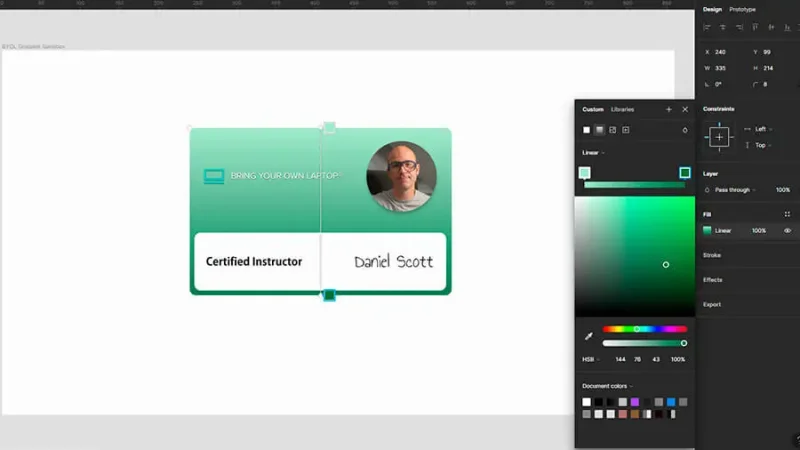Align selection to the right edge
The height and width of the screenshot is (450, 800).
click(x=739, y=28)
